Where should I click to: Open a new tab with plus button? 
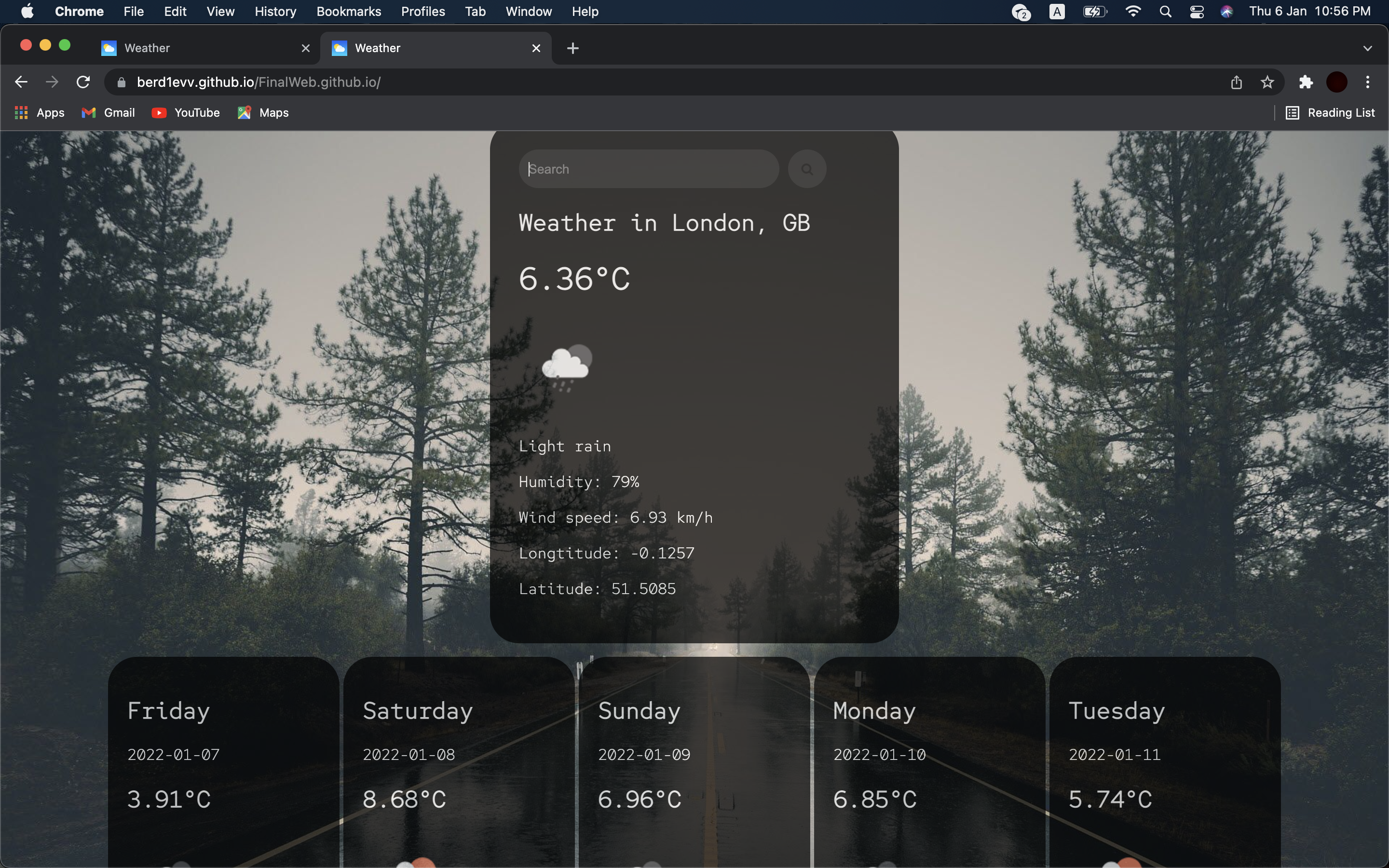tap(572, 48)
